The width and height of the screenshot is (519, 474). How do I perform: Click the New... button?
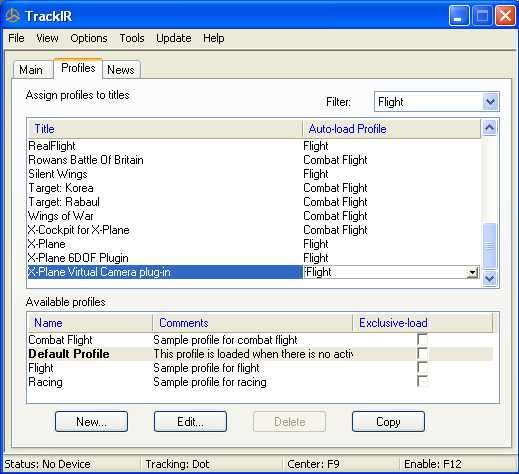91,422
